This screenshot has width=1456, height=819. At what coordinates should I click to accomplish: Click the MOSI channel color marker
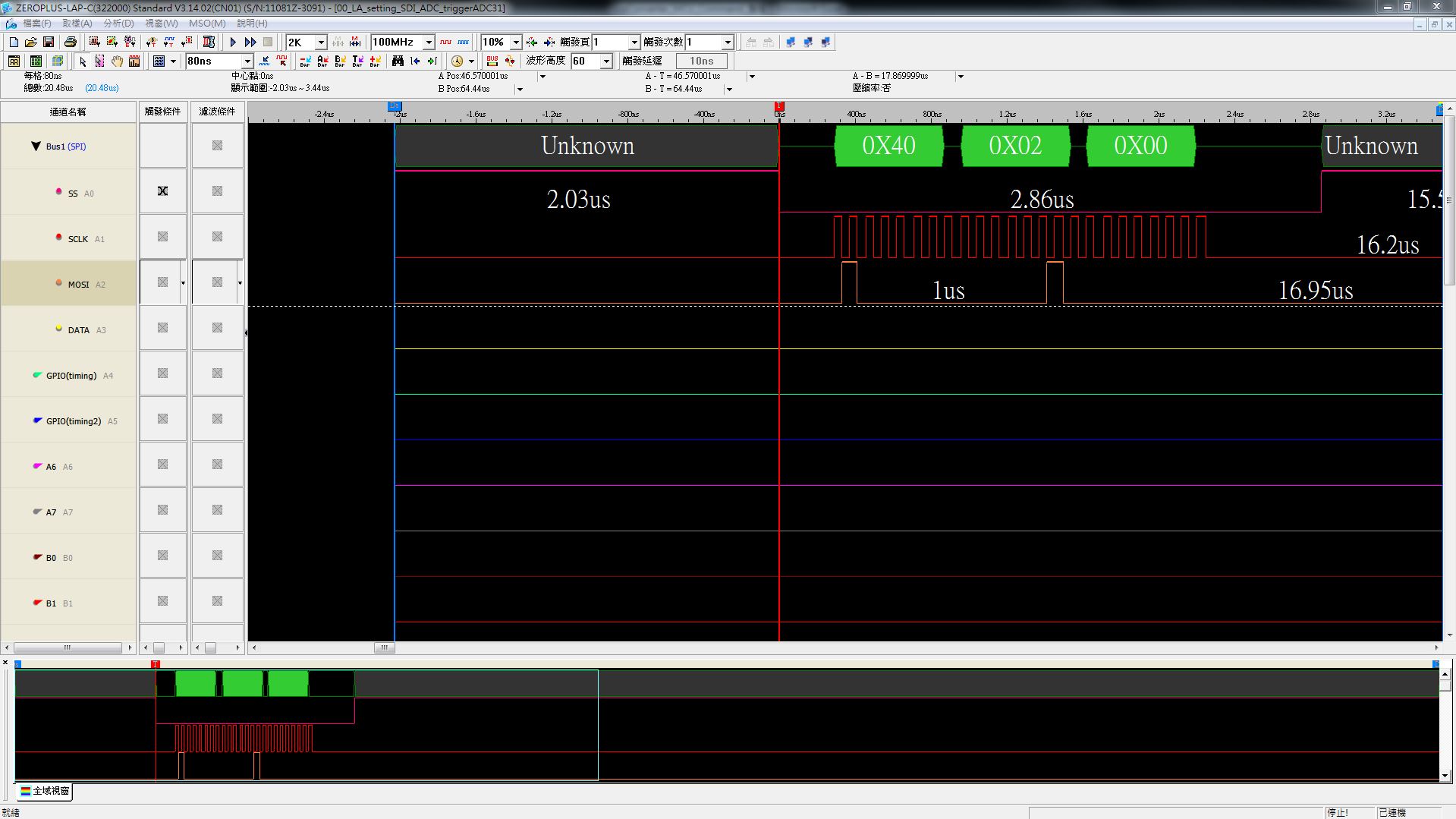point(58,283)
